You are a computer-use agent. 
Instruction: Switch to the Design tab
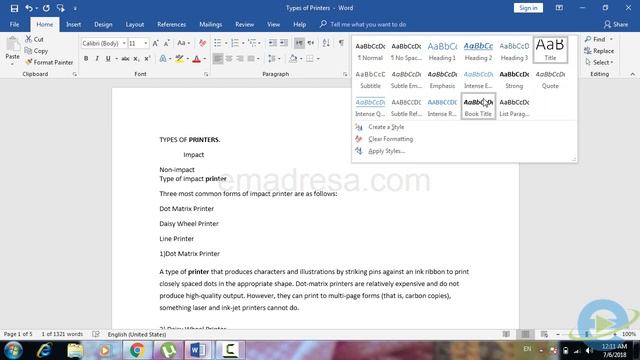(103, 24)
